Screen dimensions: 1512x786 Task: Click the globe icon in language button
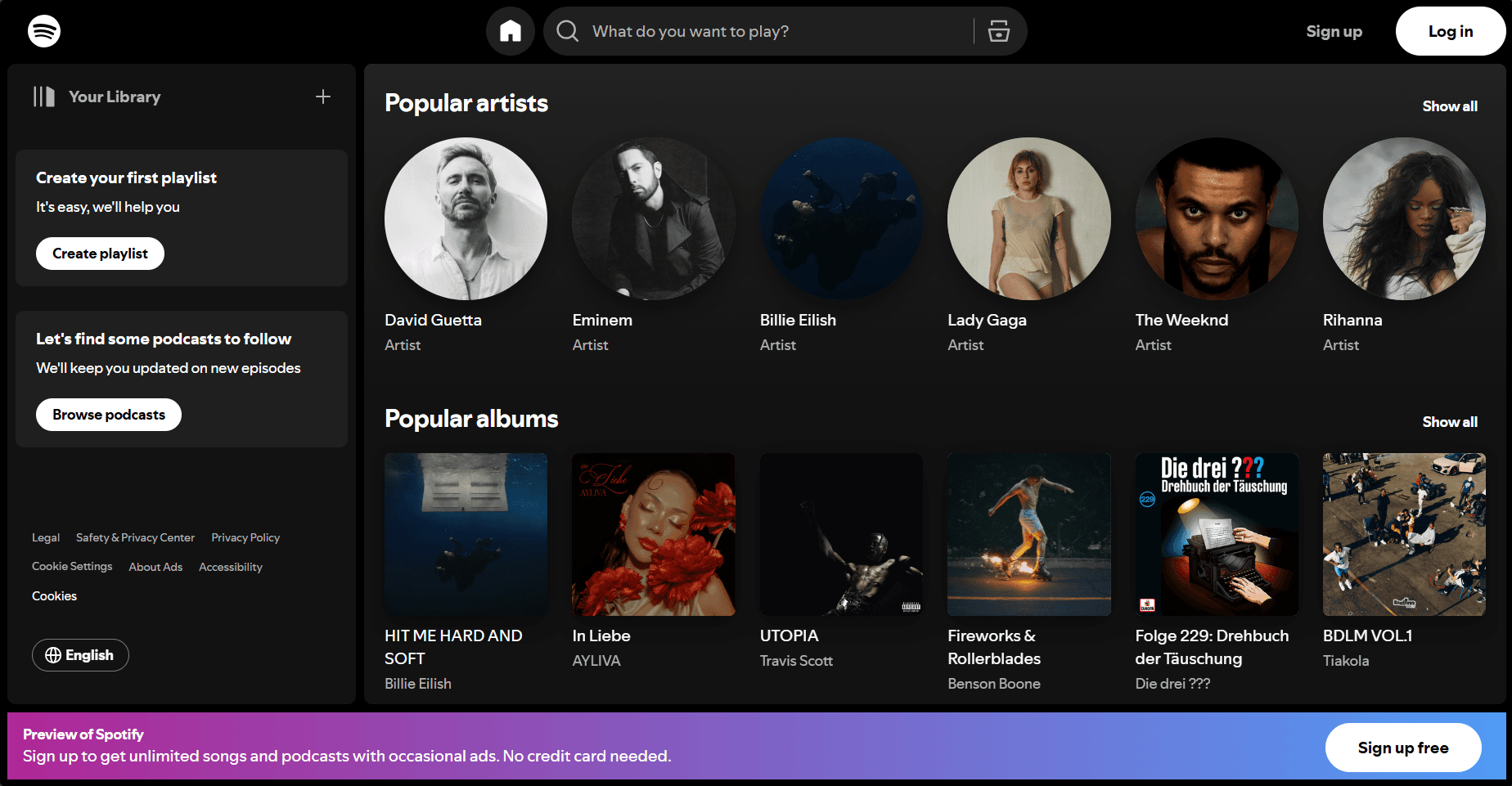tap(53, 655)
